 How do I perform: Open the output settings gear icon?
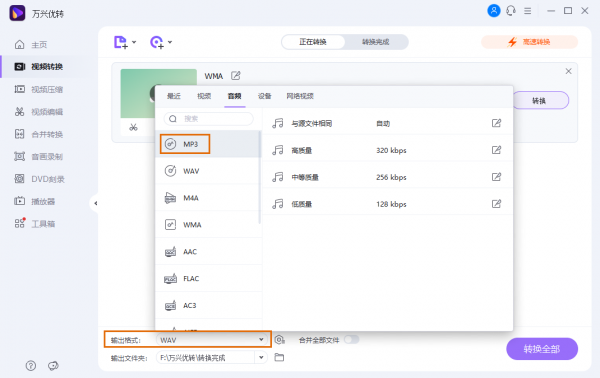coord(279,340)
